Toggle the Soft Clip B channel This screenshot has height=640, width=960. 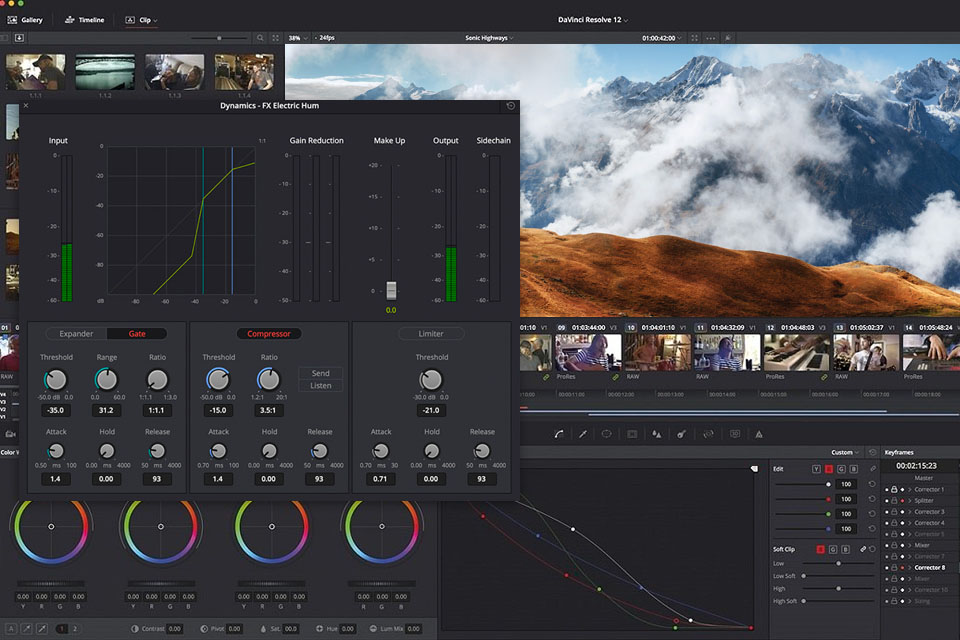pos(846,549)
